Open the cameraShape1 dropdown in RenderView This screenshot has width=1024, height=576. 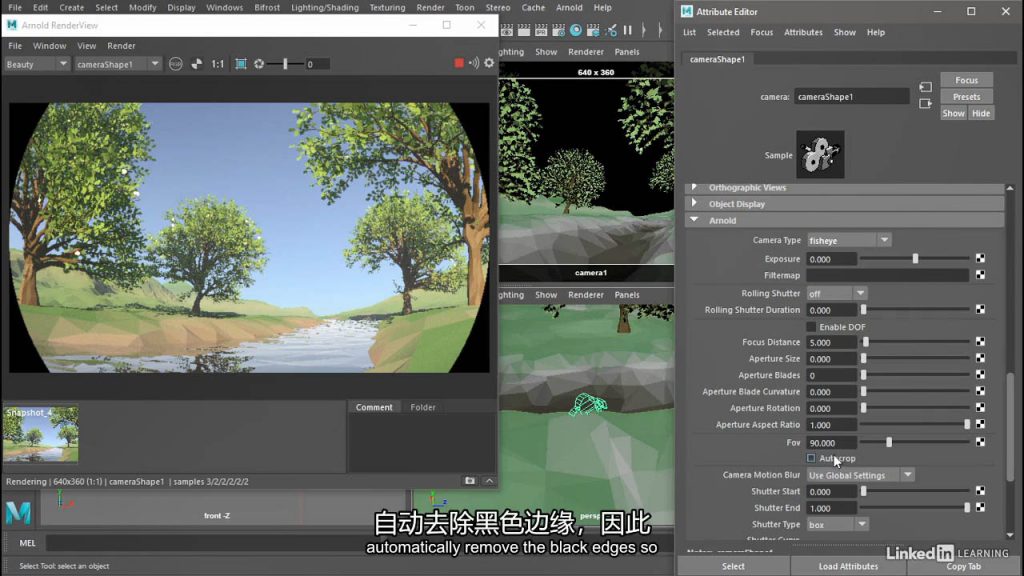click(x=118, y=64)
